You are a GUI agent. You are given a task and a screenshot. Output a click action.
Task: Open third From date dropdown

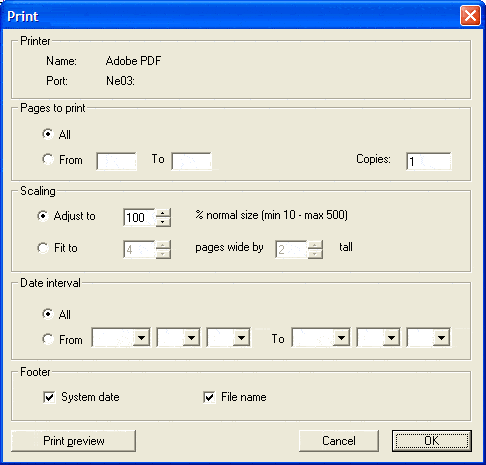click(228, 338)
